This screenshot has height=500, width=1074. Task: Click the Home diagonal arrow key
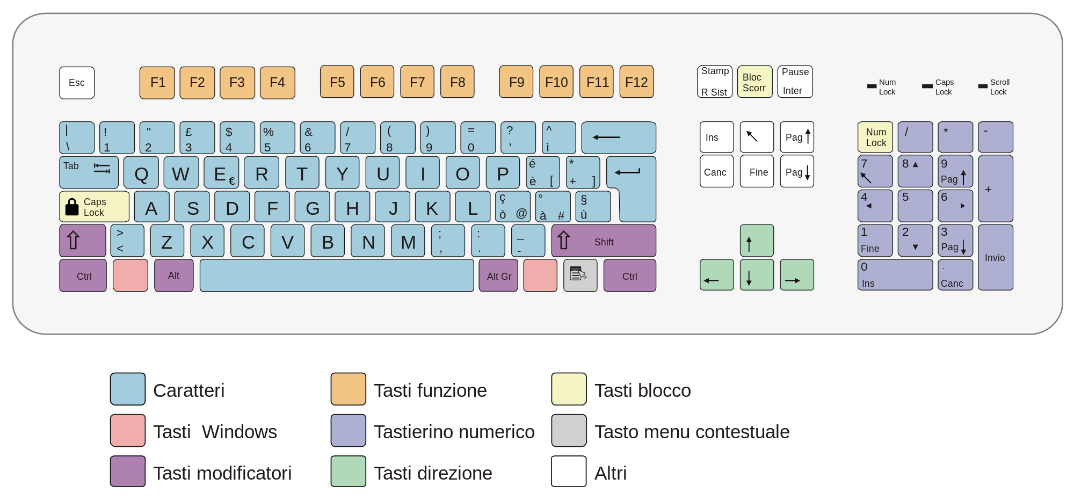coord(756,137)
